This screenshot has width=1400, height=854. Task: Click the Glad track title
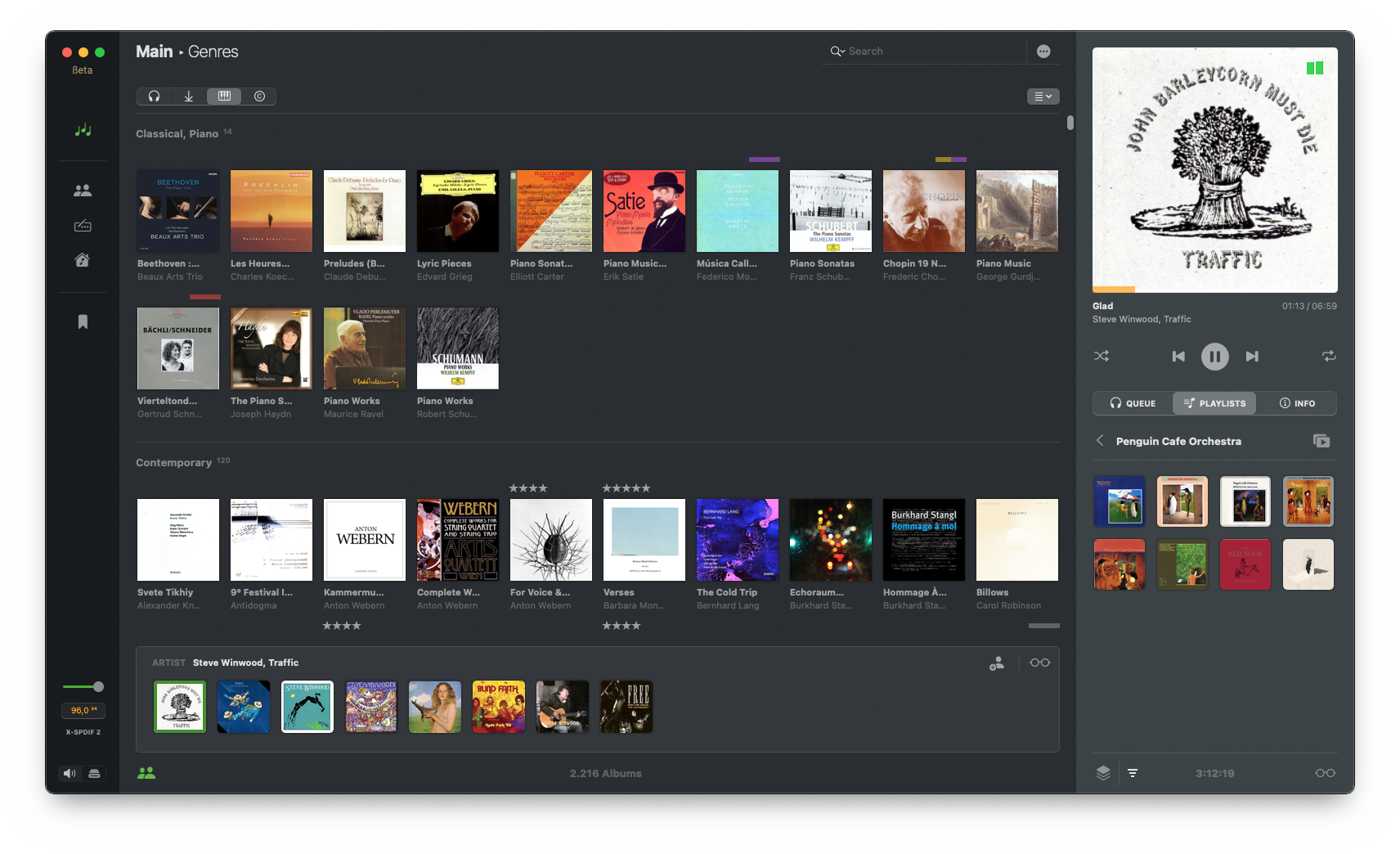coord(1103,306)
